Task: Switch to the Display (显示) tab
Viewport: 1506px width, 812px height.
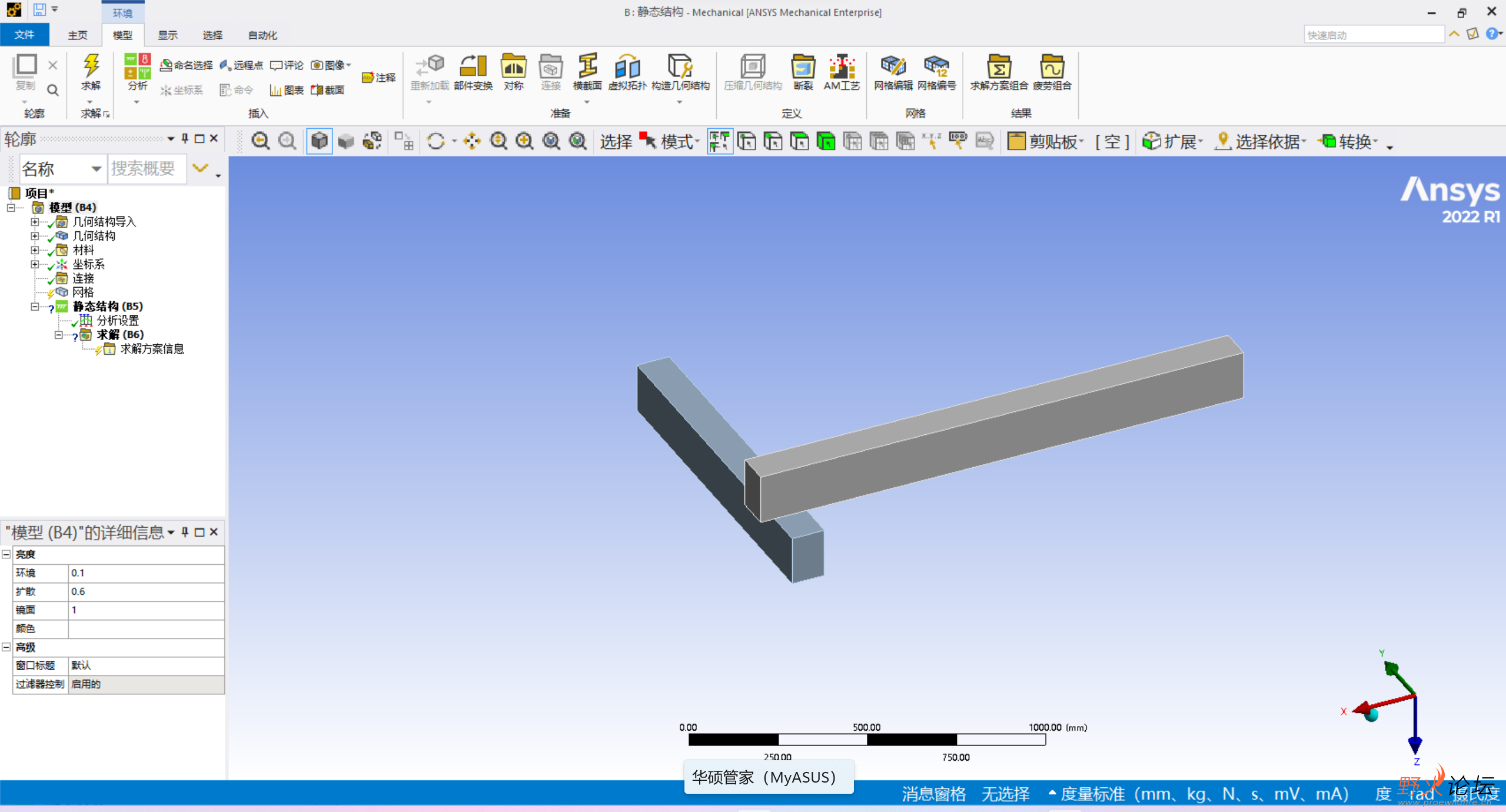Action: [167, 35]
